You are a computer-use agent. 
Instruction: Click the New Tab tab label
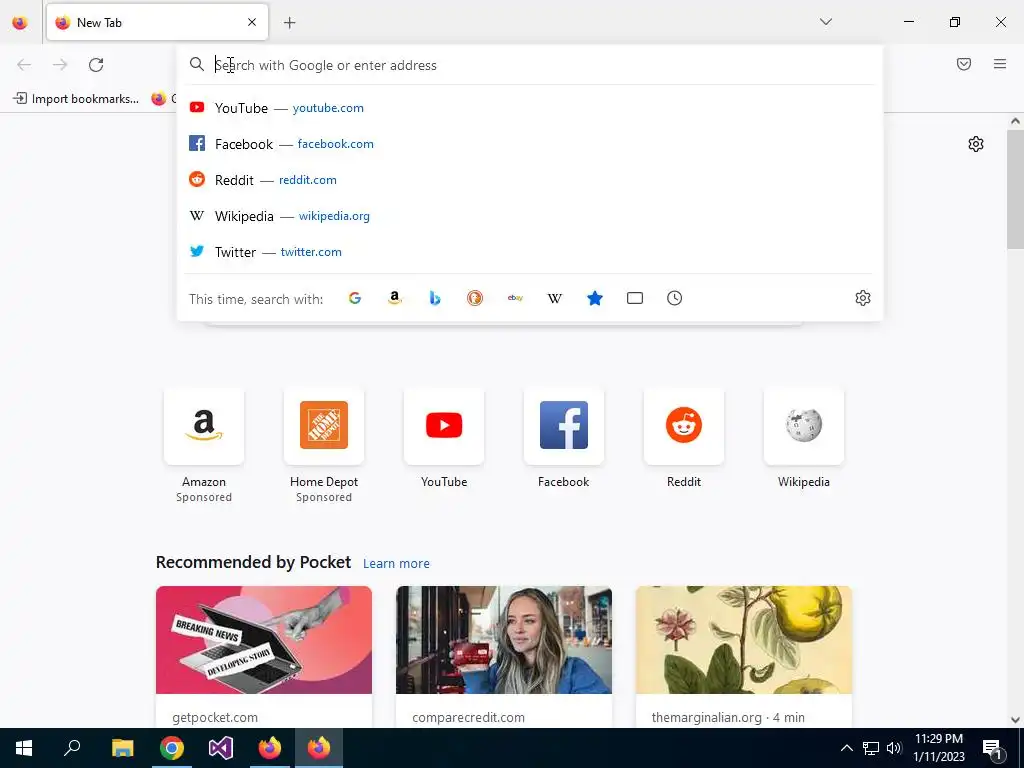(x=99, y=23)
